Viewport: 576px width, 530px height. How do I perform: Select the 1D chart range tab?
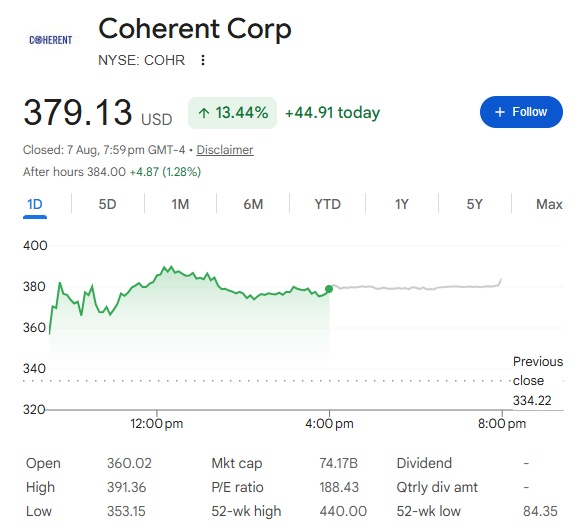(35, 204)
